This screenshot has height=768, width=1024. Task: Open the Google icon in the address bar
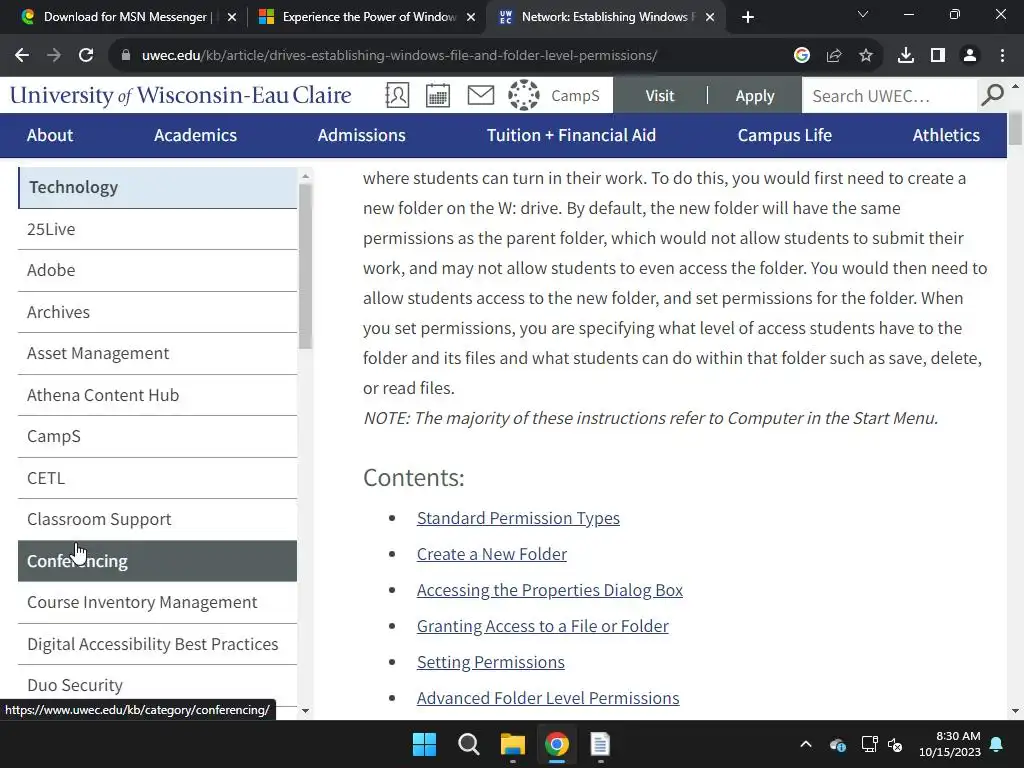801,56
